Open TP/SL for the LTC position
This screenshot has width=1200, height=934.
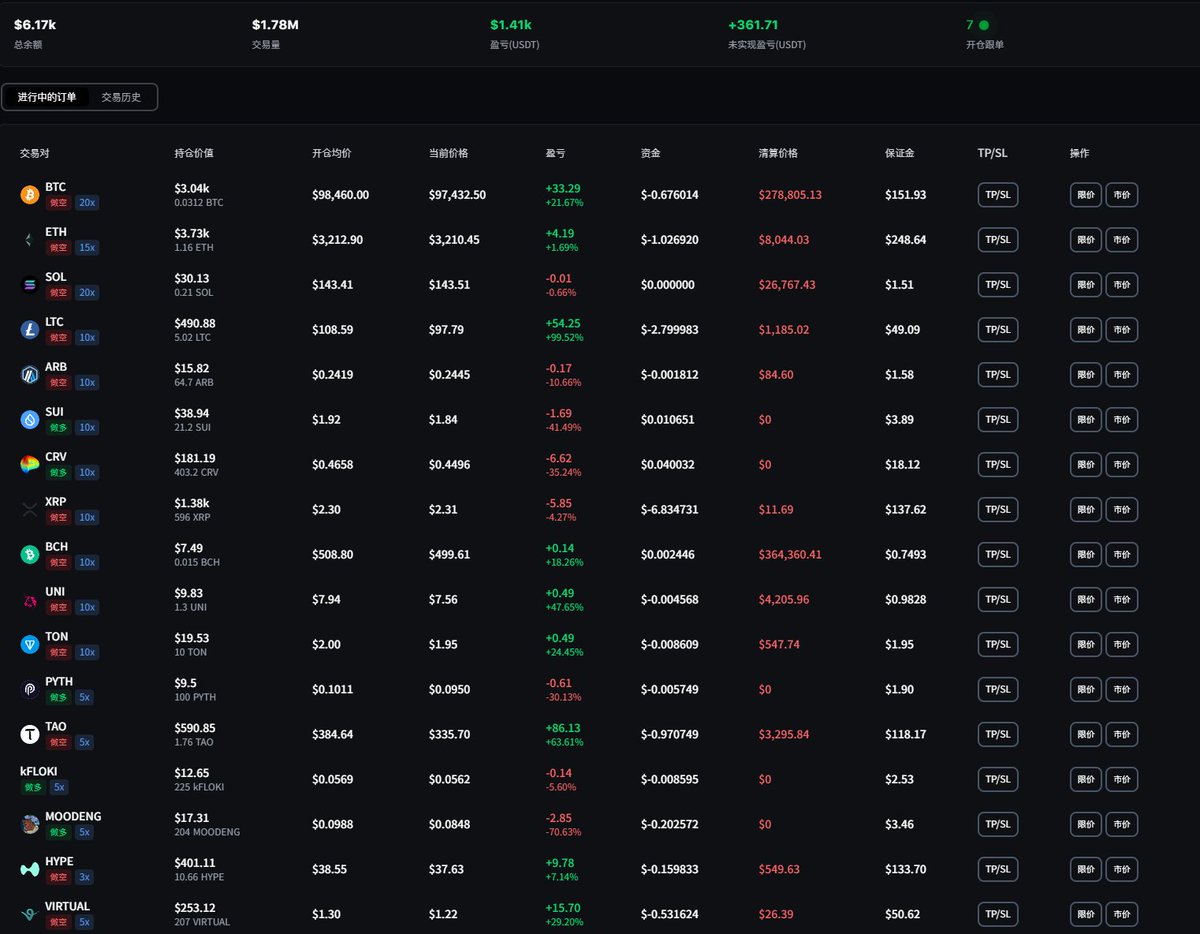(998, 330)
